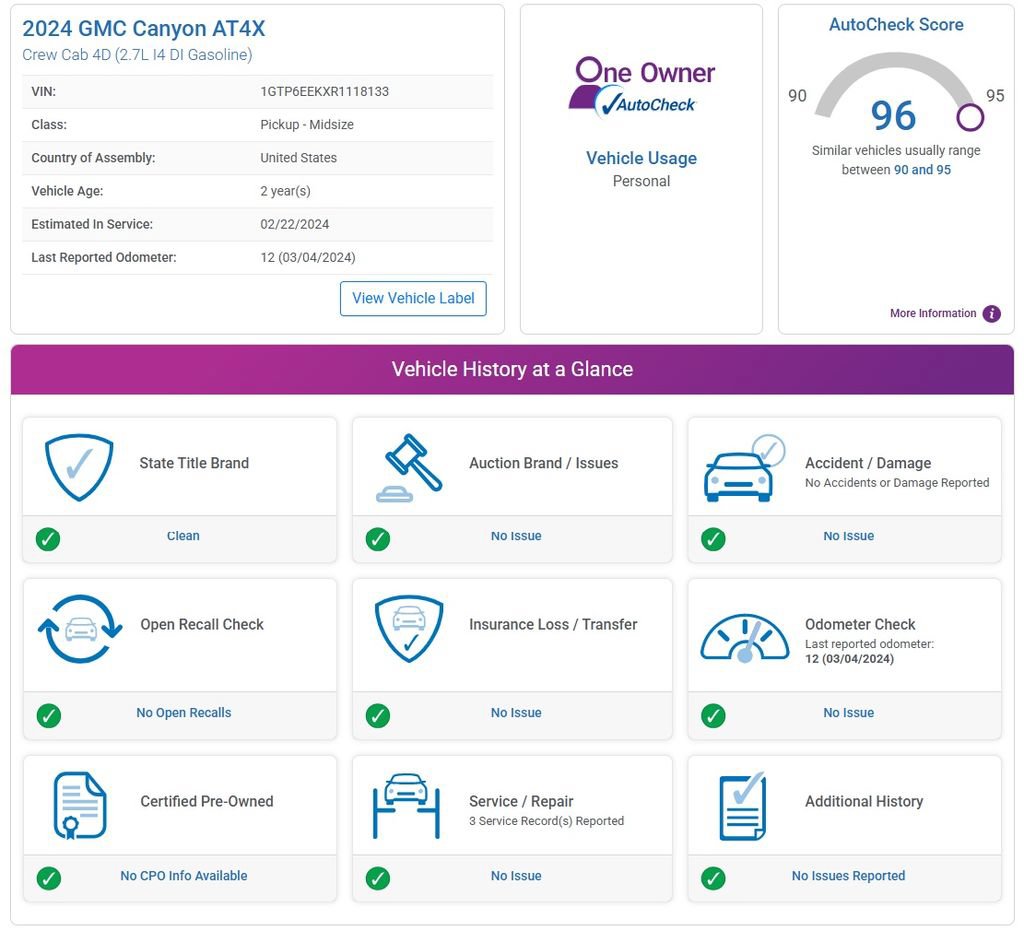Viewport: 1024px width, 932px height.
Task: Open No Issue link under Accident / Damage
Action: coord(848,536)
